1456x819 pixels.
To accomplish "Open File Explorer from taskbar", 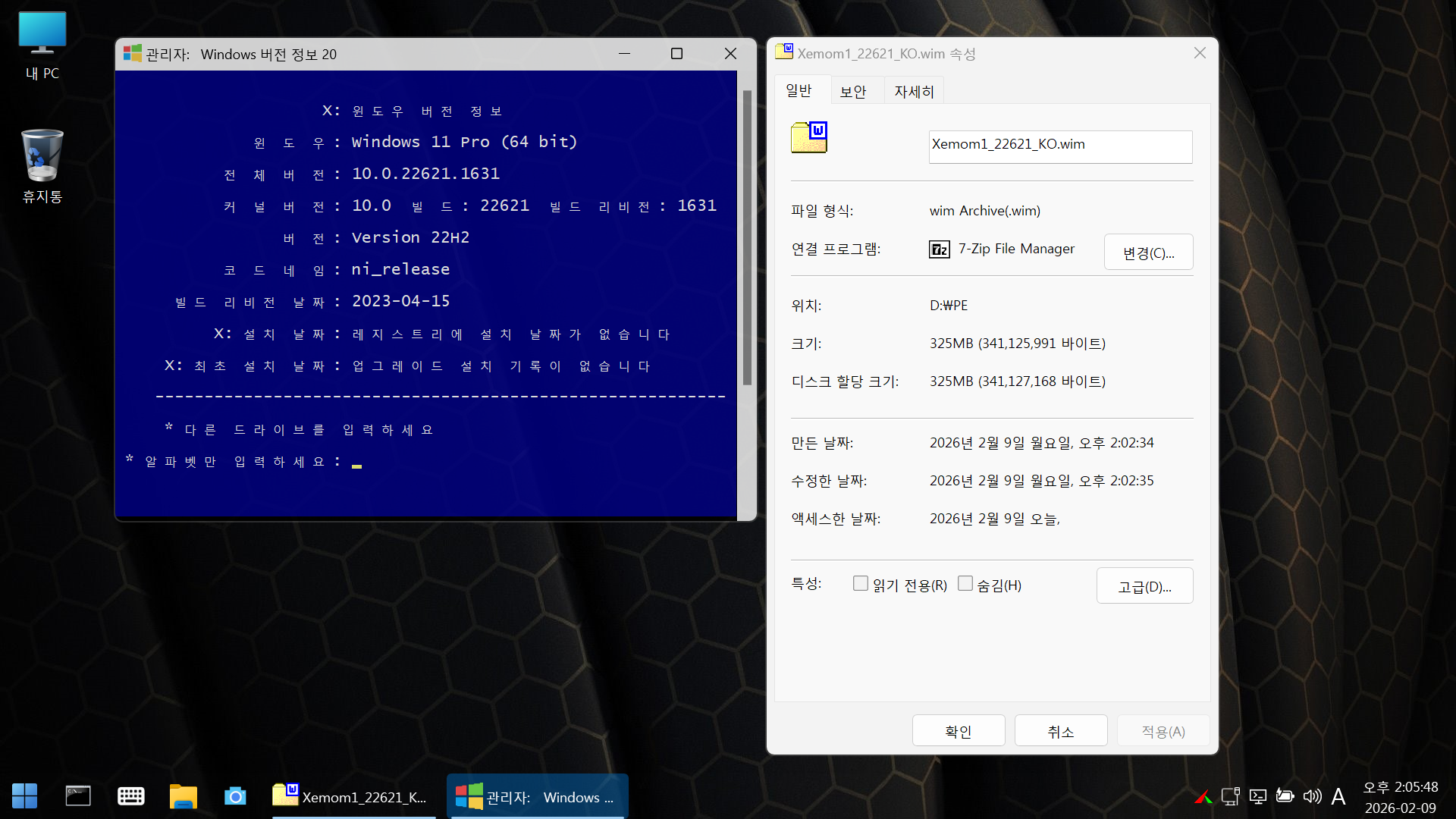I will [183, 796].
